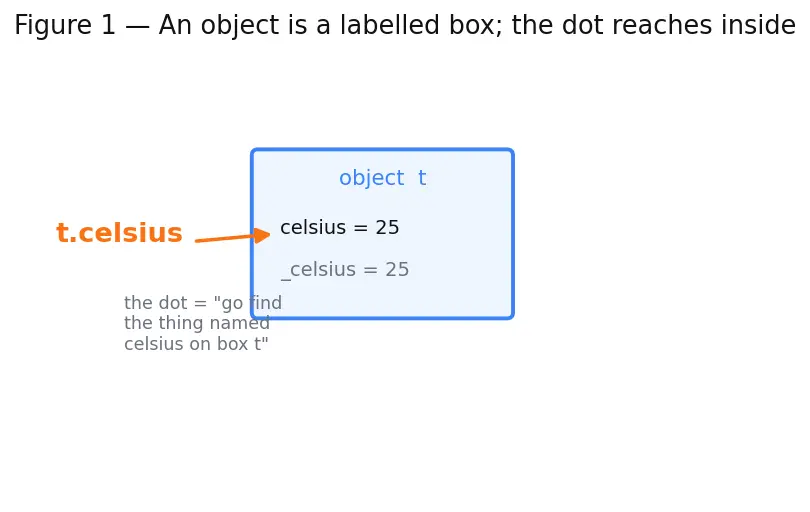This screenshot has width=810, height=512.
Task: Click the em dash in the figure title
Action: 137,26
